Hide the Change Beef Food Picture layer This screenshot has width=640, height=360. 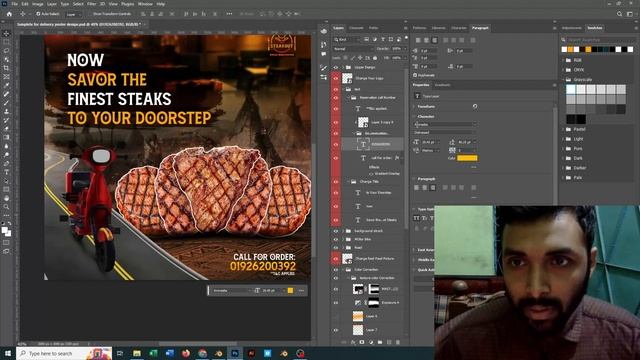(x=336, y=258)
